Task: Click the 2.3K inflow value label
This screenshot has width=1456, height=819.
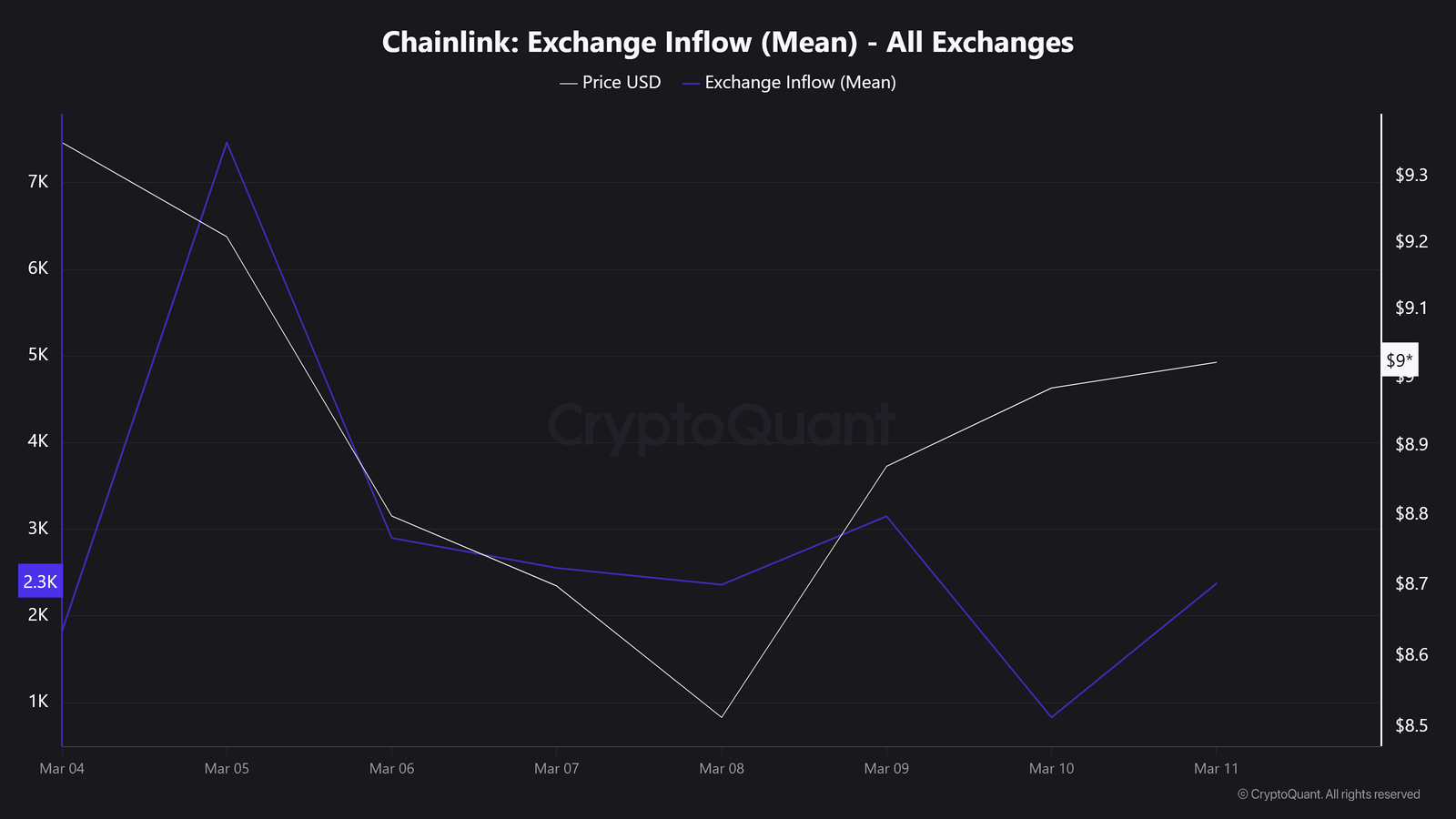Action: 40,581
